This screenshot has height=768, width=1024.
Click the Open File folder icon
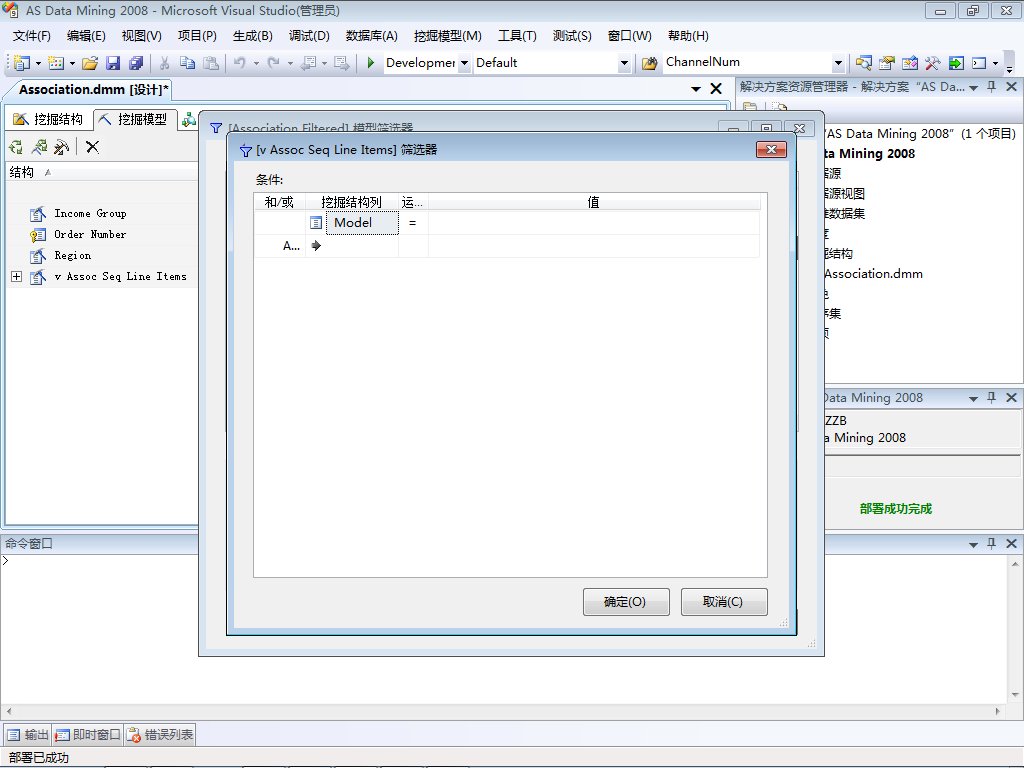(x=90, y=63)
